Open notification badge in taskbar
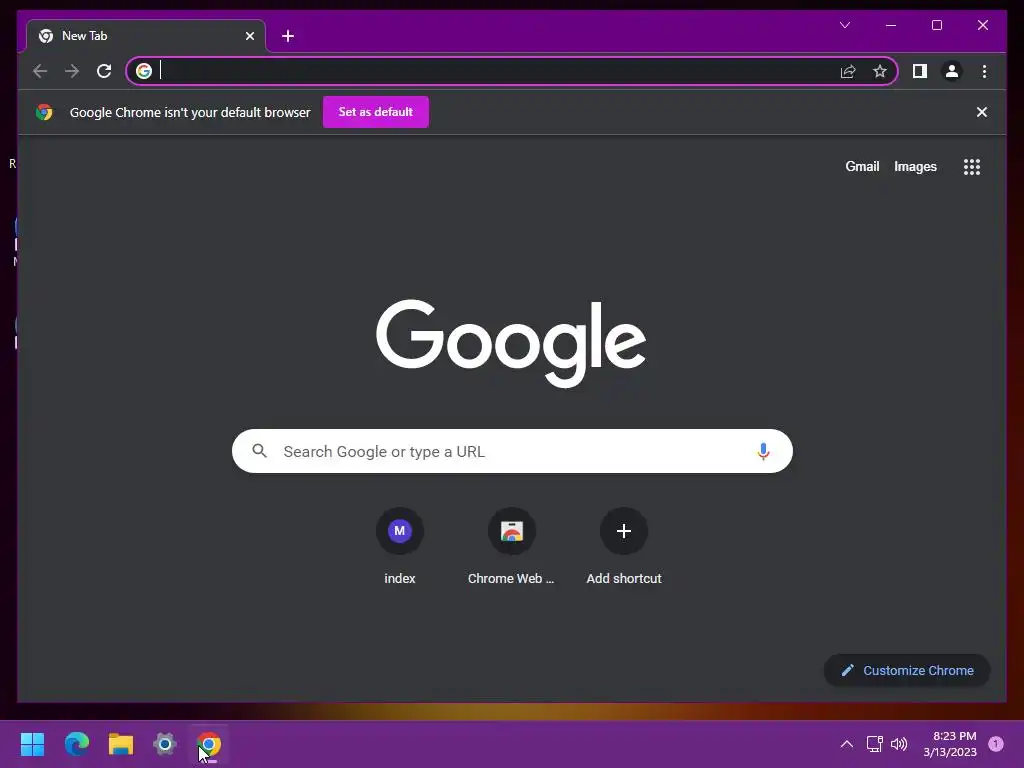 (x=996, y=744)
